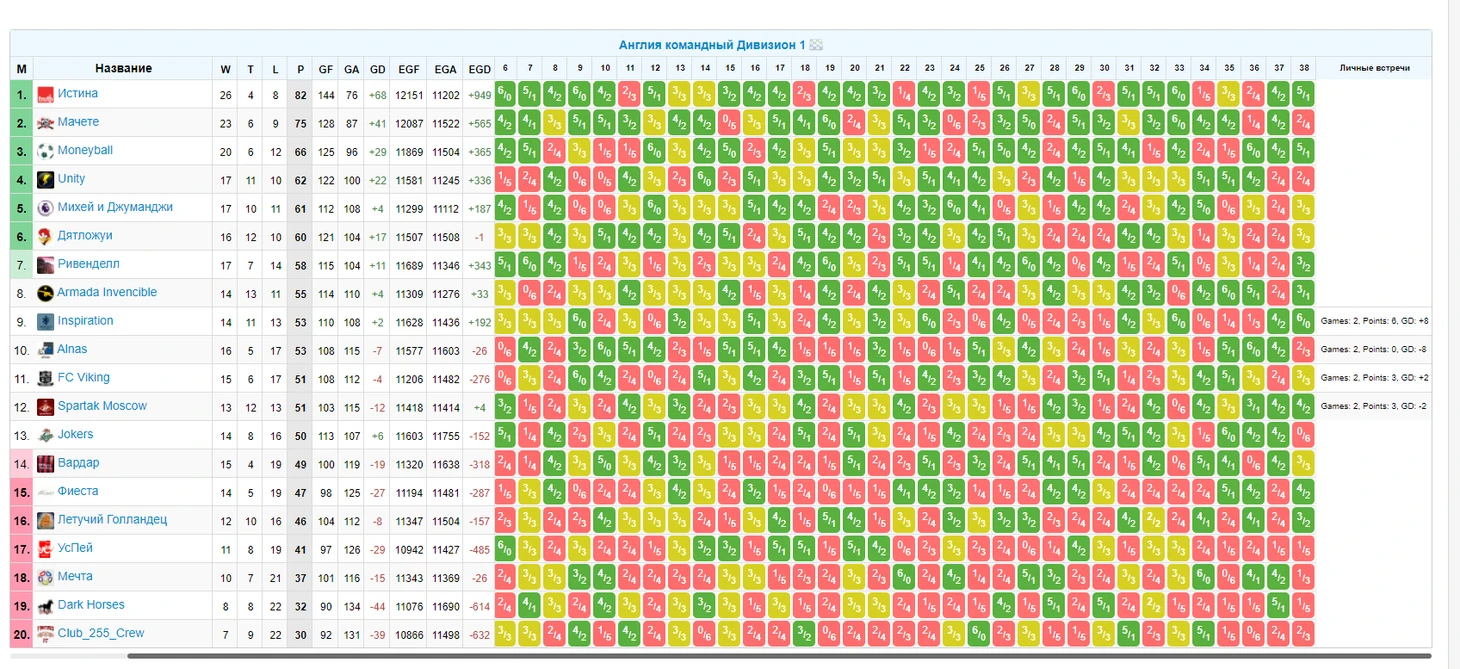Click the Летучий Голландец team logo
The width and height of the screenshot is (1460, 669).
(45, 520)
